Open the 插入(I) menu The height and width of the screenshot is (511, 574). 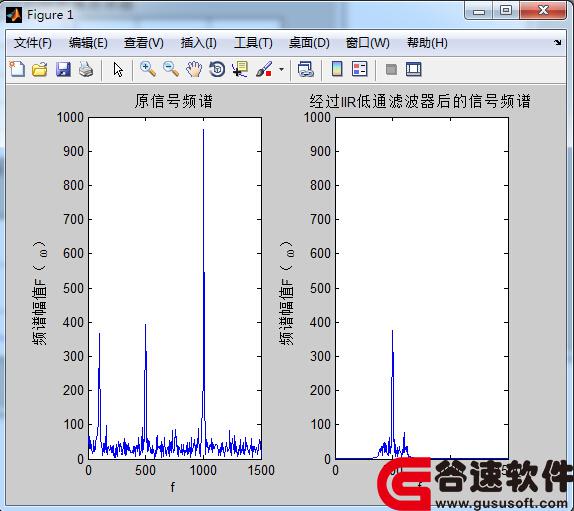coord(198,43)
